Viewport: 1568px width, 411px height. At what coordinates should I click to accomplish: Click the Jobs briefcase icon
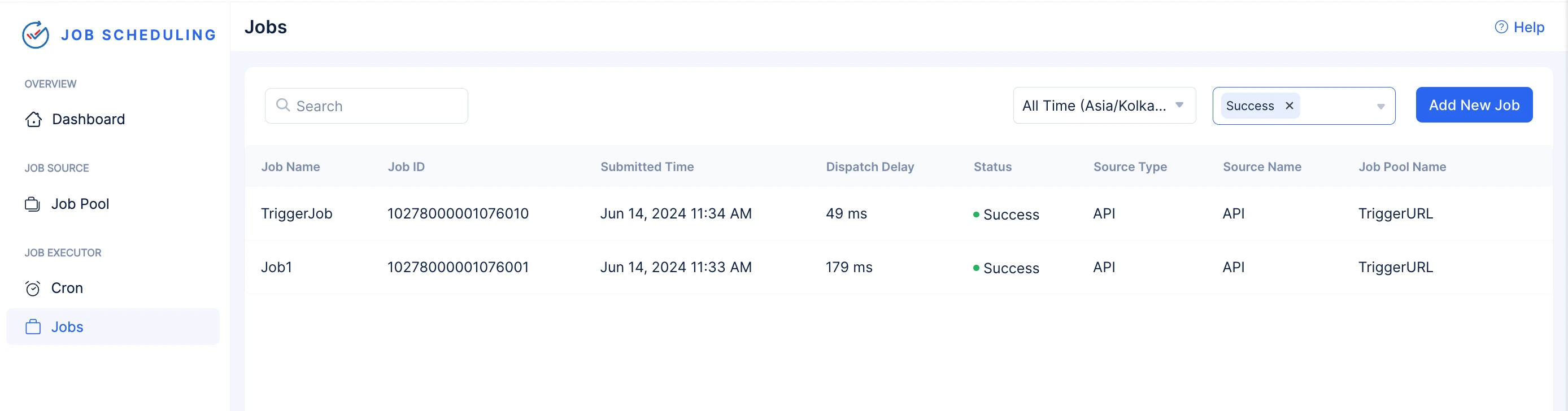[33, 327]
